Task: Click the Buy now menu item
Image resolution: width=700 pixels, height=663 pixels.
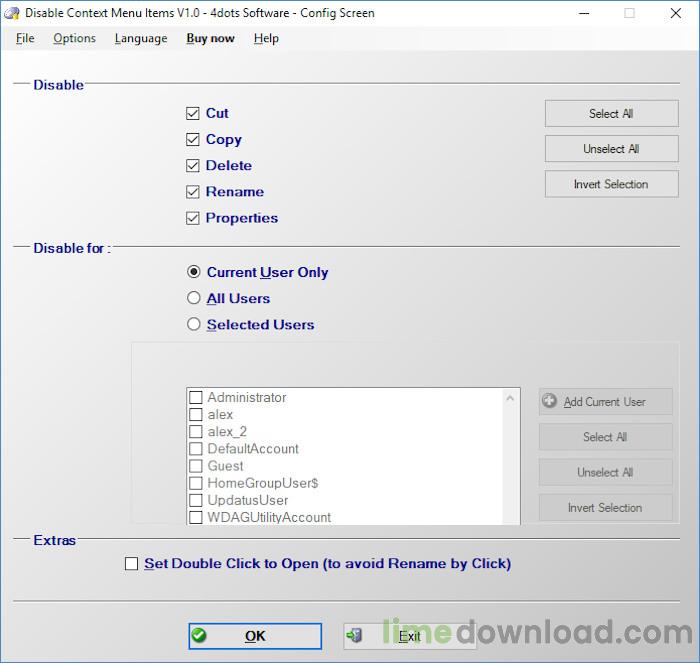Action: (210, 38)
